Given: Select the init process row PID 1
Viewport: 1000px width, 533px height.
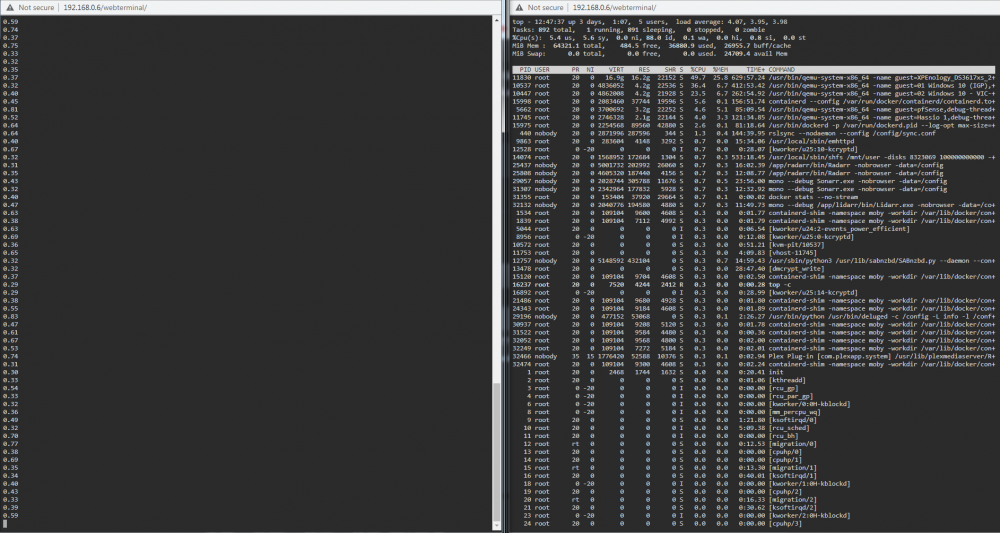Looking at the screenshot, I should pyautogui.click(x=753, y=372).
